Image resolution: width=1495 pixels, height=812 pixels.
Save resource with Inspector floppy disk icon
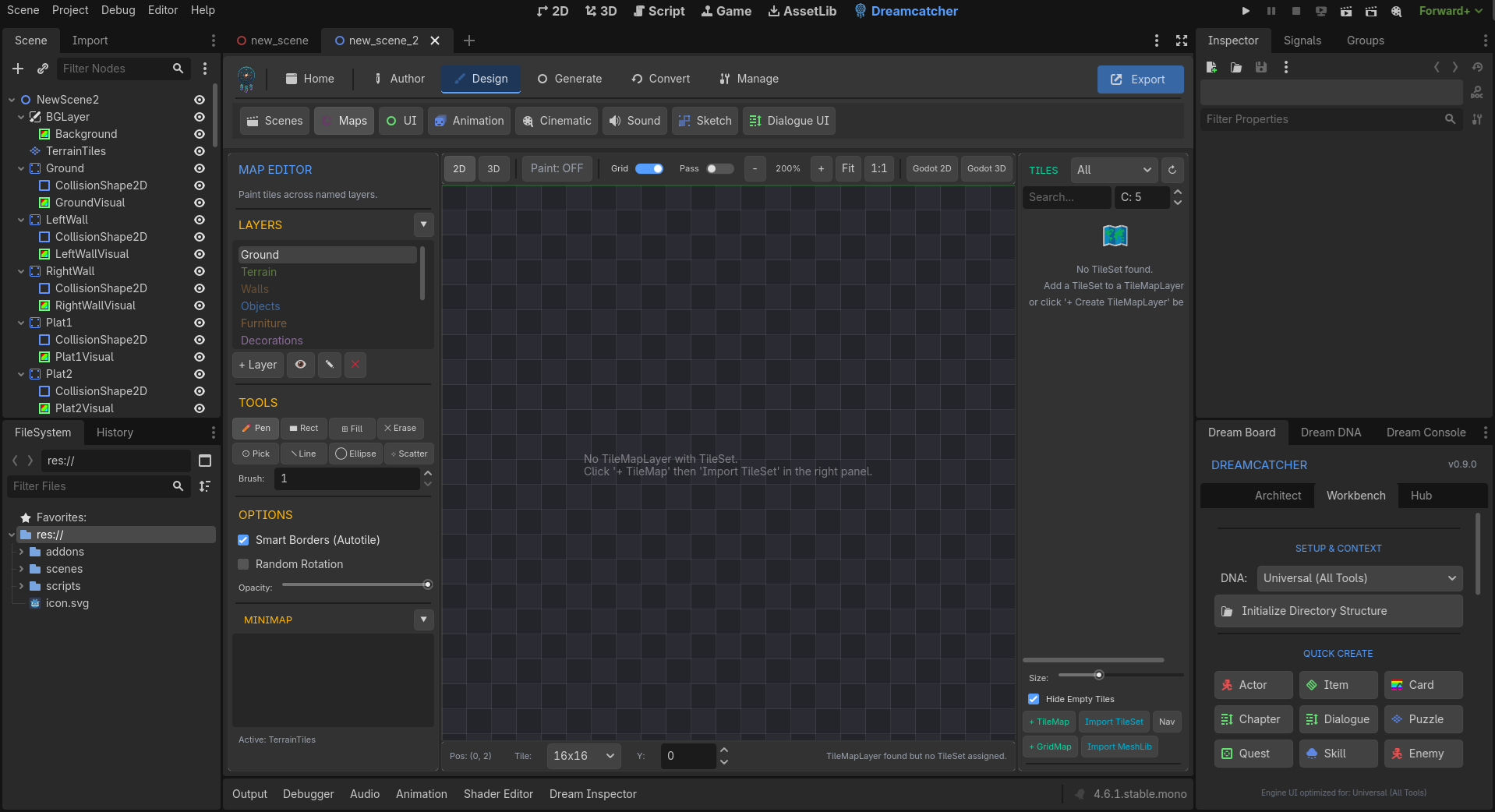[x=1261, y=67]
